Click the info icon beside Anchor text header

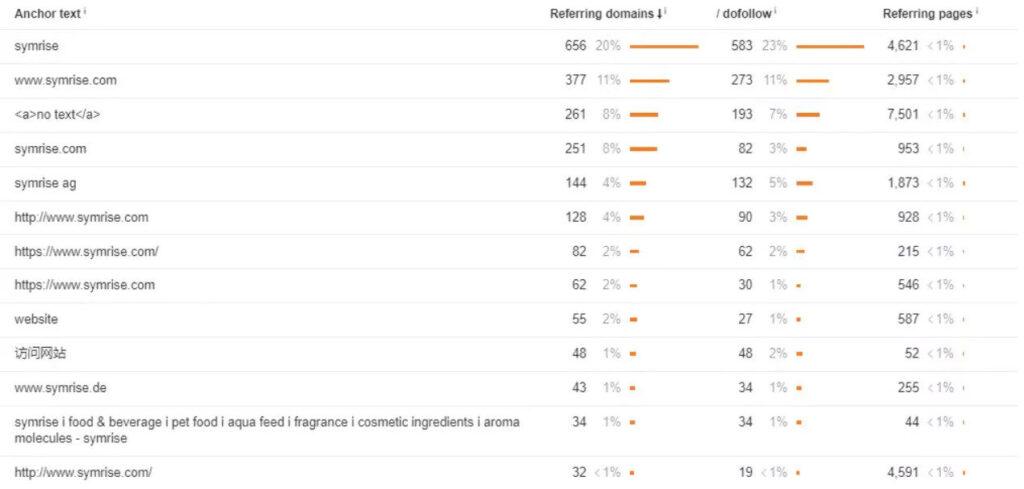point(85,11)
